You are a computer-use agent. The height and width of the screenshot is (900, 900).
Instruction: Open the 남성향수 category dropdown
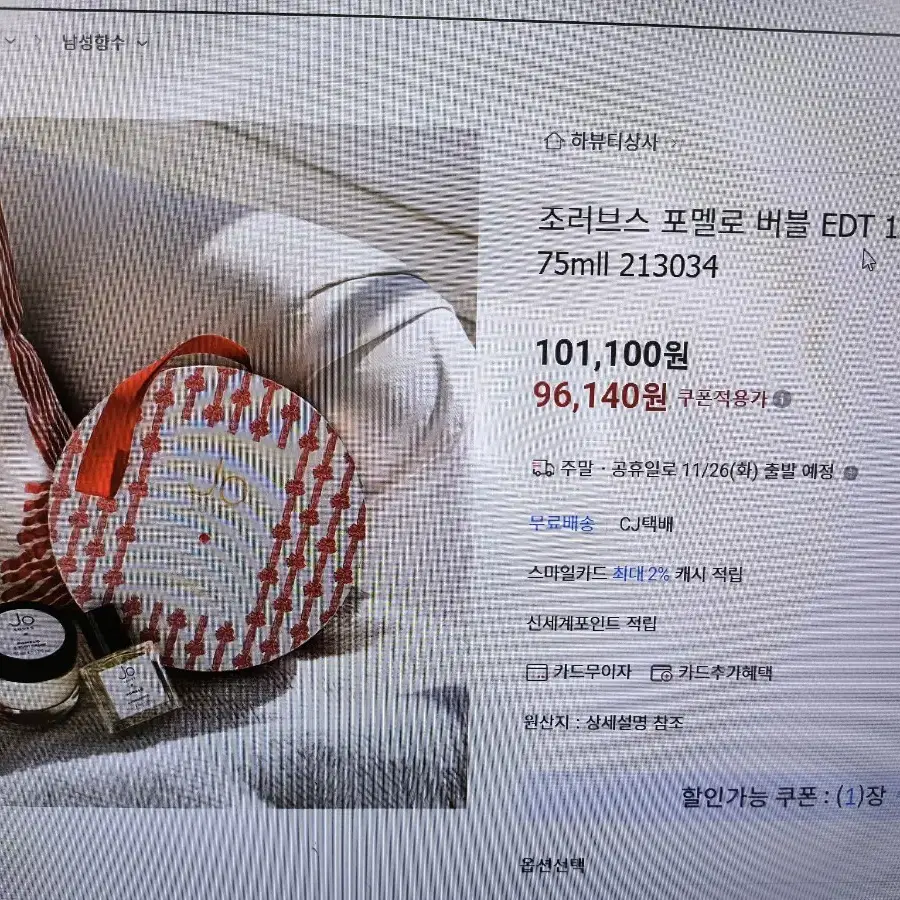pyautogui.click(x=105, y=42)
